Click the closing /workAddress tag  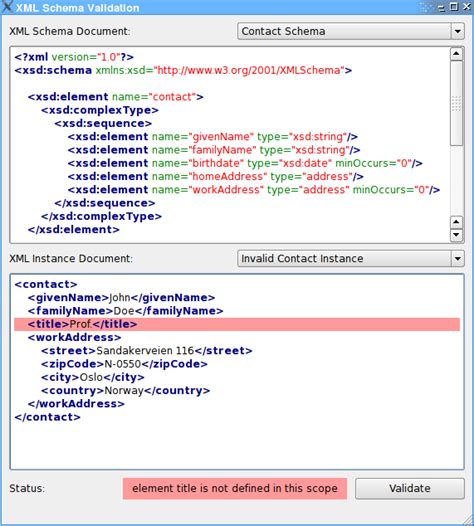coord(76,404)
